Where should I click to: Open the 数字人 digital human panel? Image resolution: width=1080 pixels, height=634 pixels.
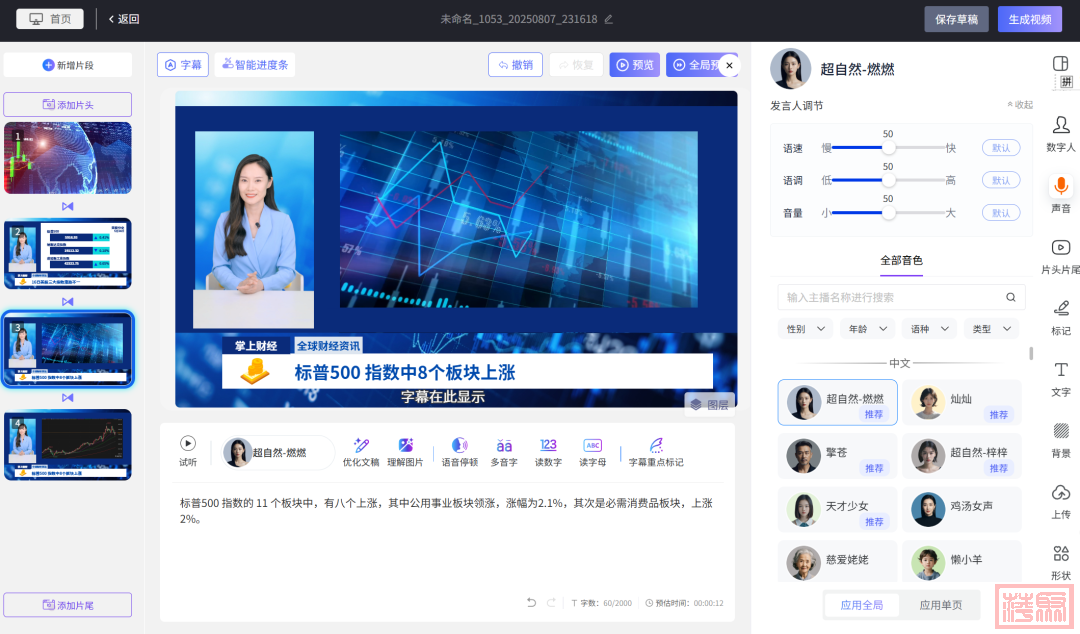1060,133
